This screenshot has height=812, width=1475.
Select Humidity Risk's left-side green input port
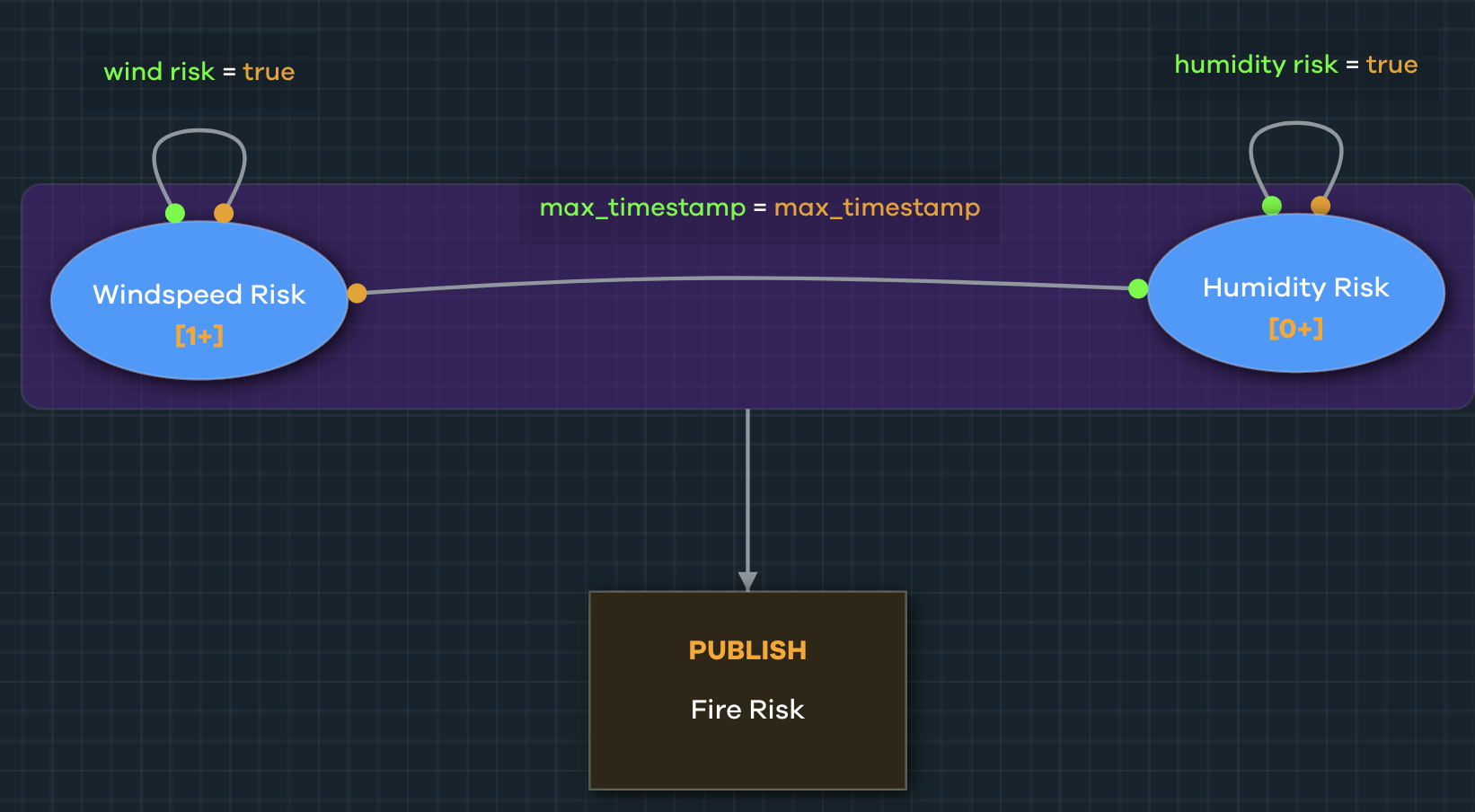click(1138, 288)
